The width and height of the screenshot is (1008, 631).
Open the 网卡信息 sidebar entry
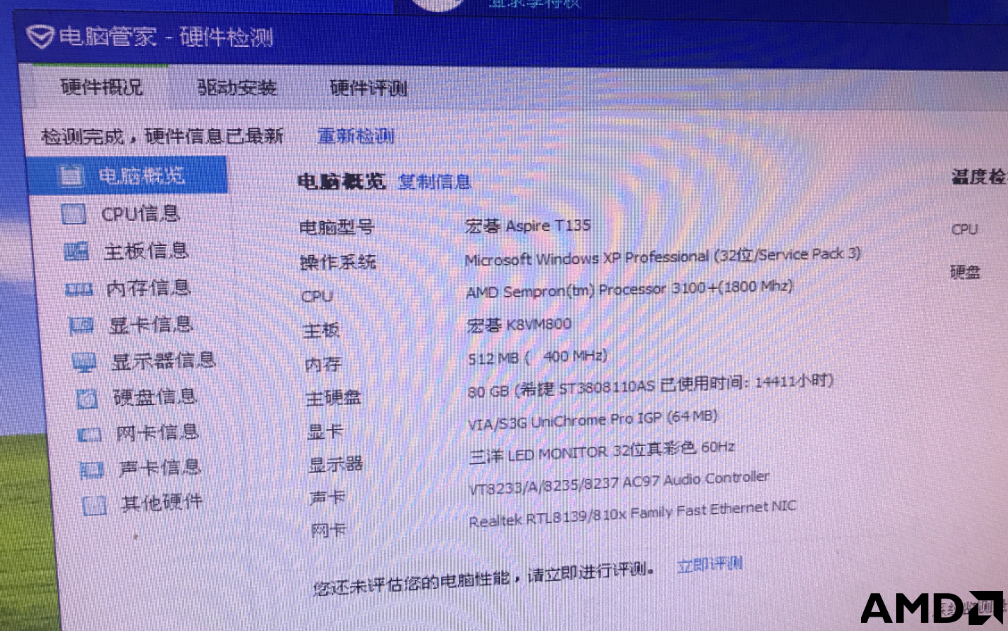[158, 432]
